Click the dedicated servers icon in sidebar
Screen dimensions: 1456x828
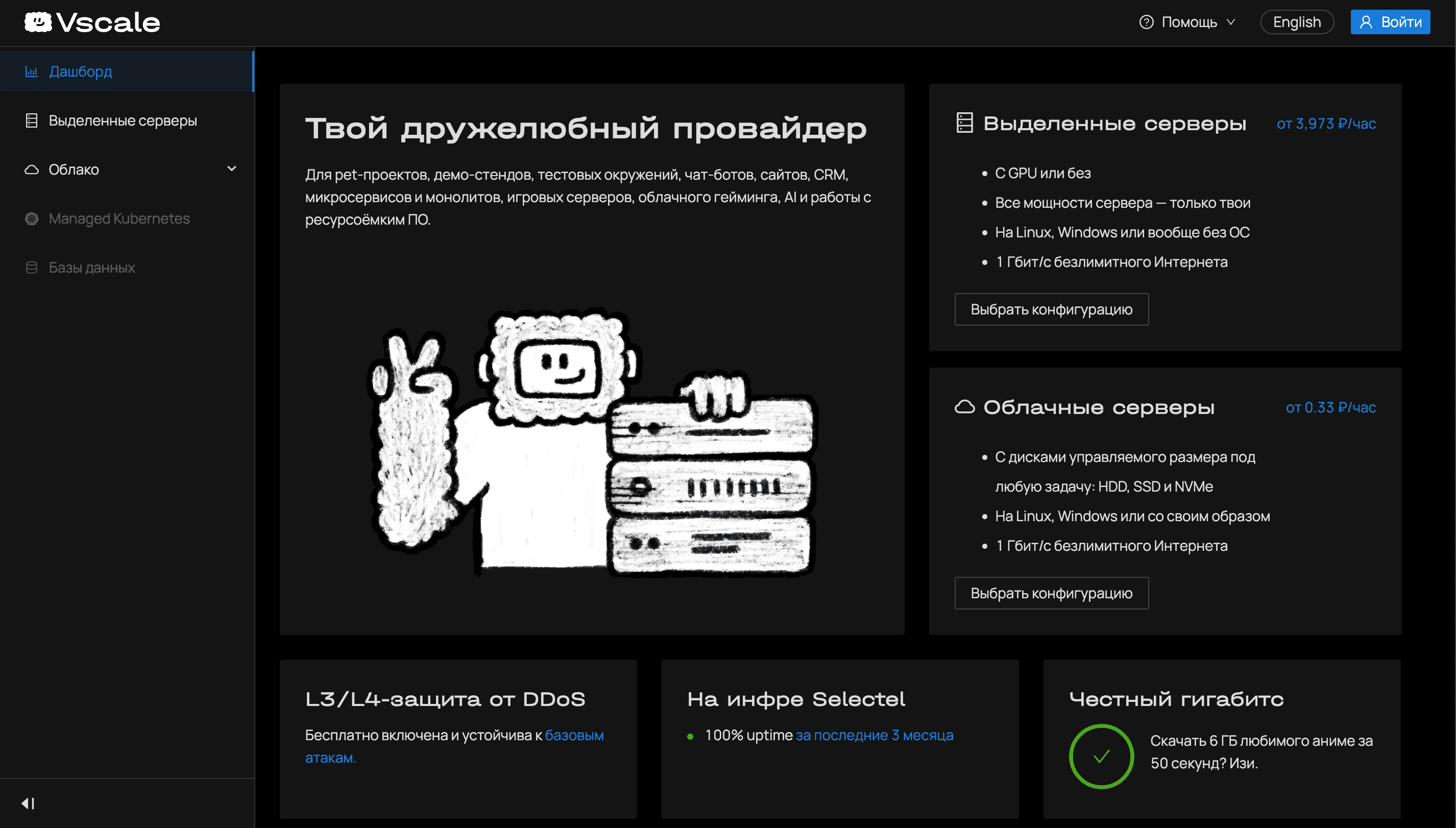coord(32,120)
